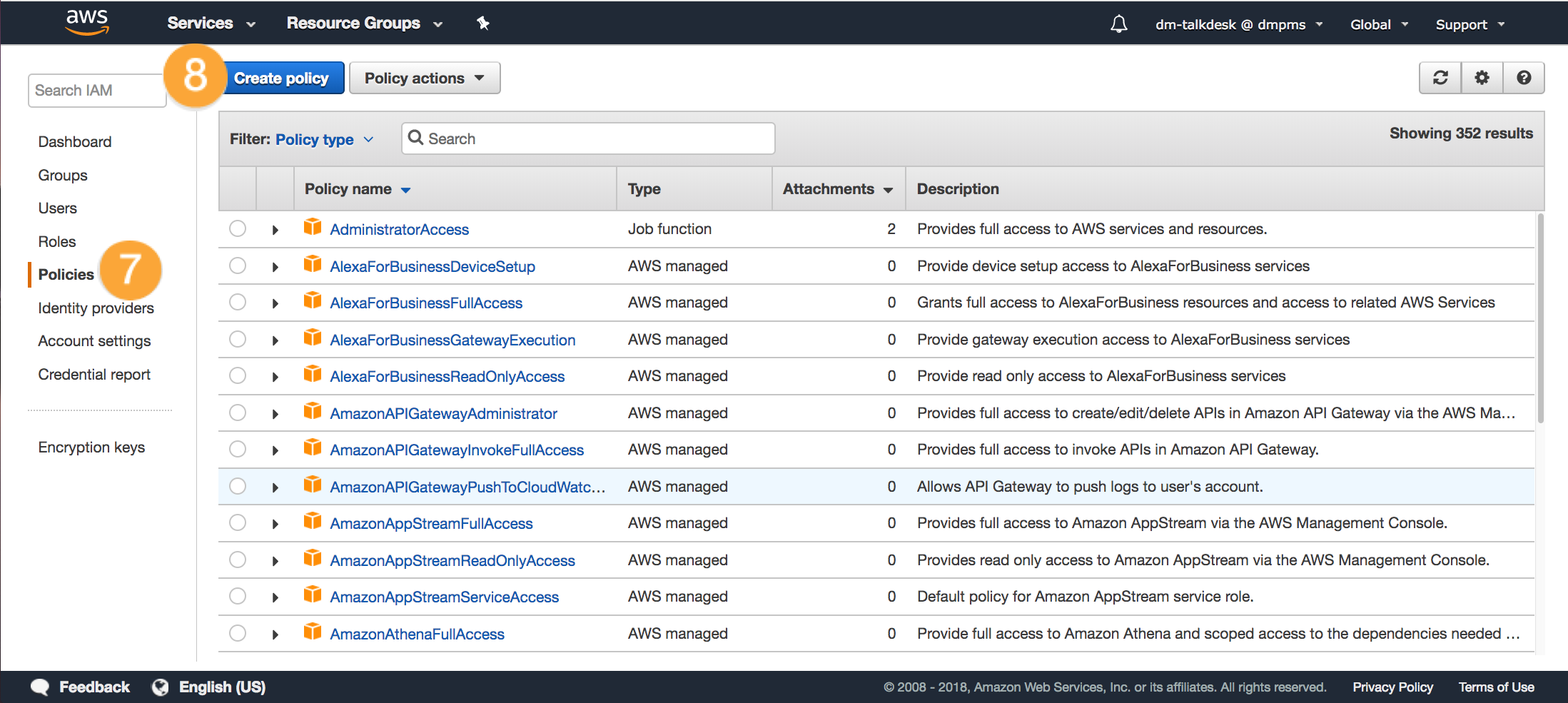
Task: Select the AlexaForBusinessFullAccess radio button
Action: (x=238, y=302)
